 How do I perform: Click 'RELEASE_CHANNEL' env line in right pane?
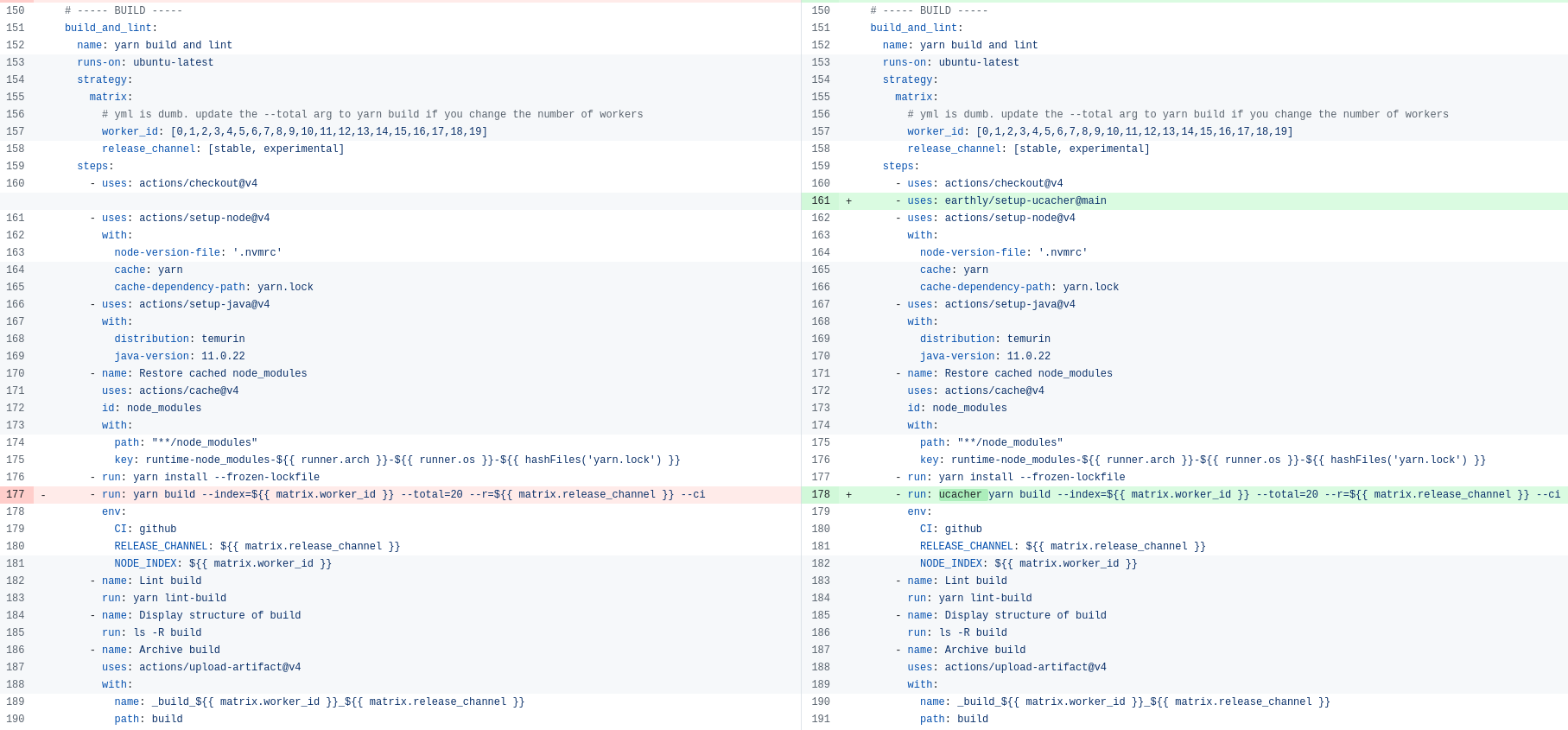(1063, 546)
